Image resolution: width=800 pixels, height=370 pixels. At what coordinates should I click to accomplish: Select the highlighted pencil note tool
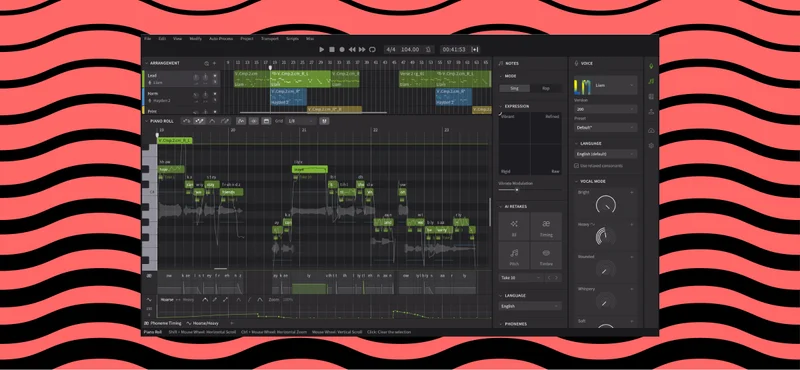199,121
